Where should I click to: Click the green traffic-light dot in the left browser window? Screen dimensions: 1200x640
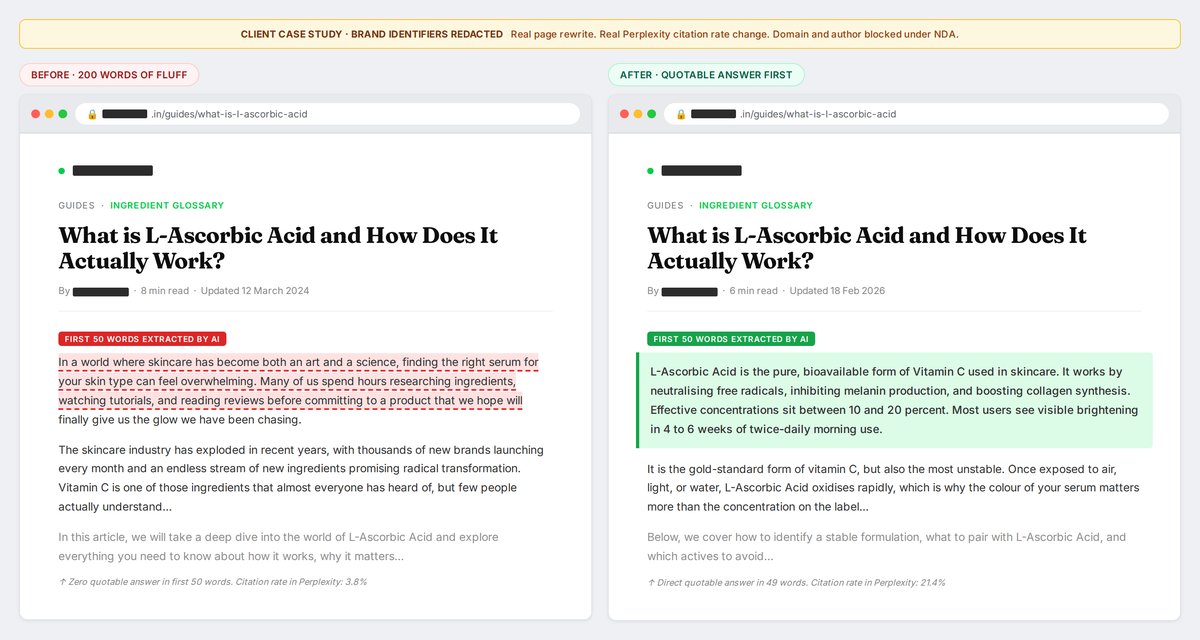[63, 114]
